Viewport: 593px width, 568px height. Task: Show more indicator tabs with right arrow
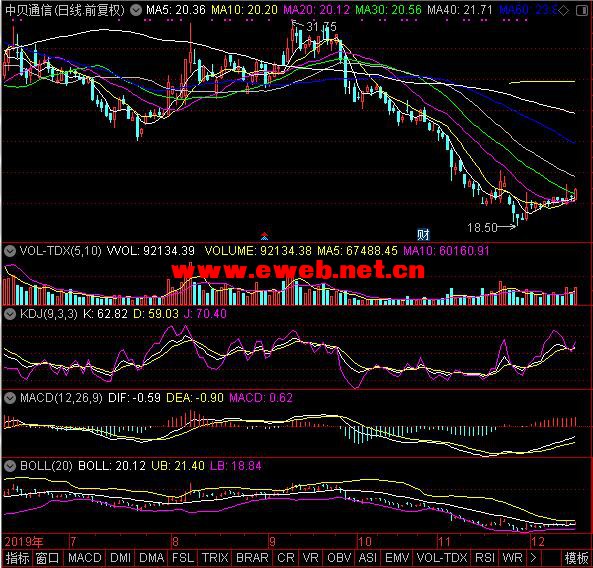tap(533, 558)
